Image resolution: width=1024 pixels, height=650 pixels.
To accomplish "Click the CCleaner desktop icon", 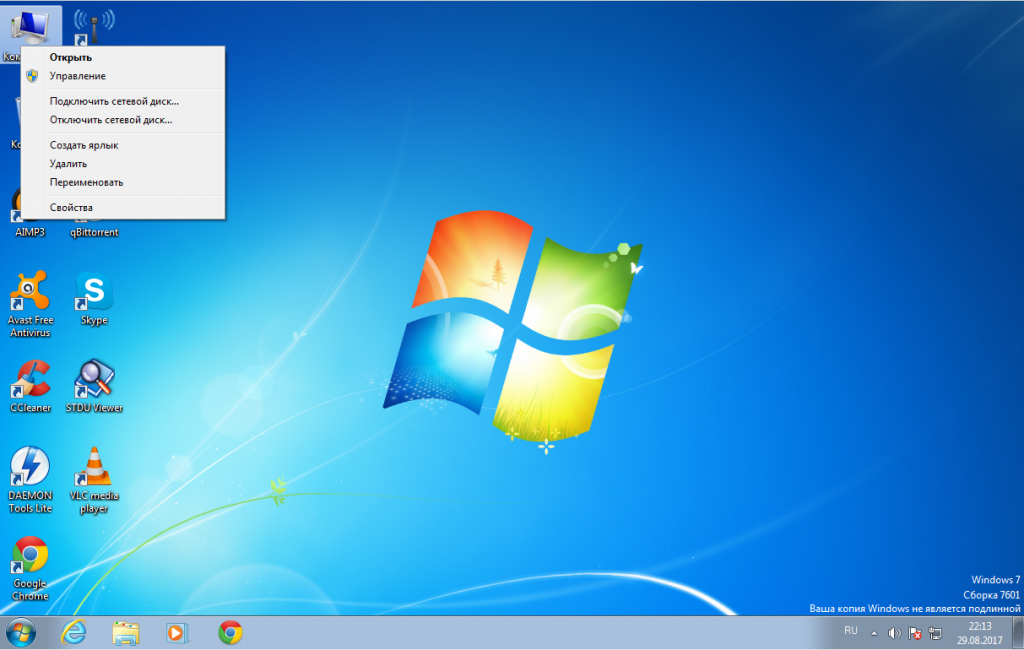I will [30, 382].
